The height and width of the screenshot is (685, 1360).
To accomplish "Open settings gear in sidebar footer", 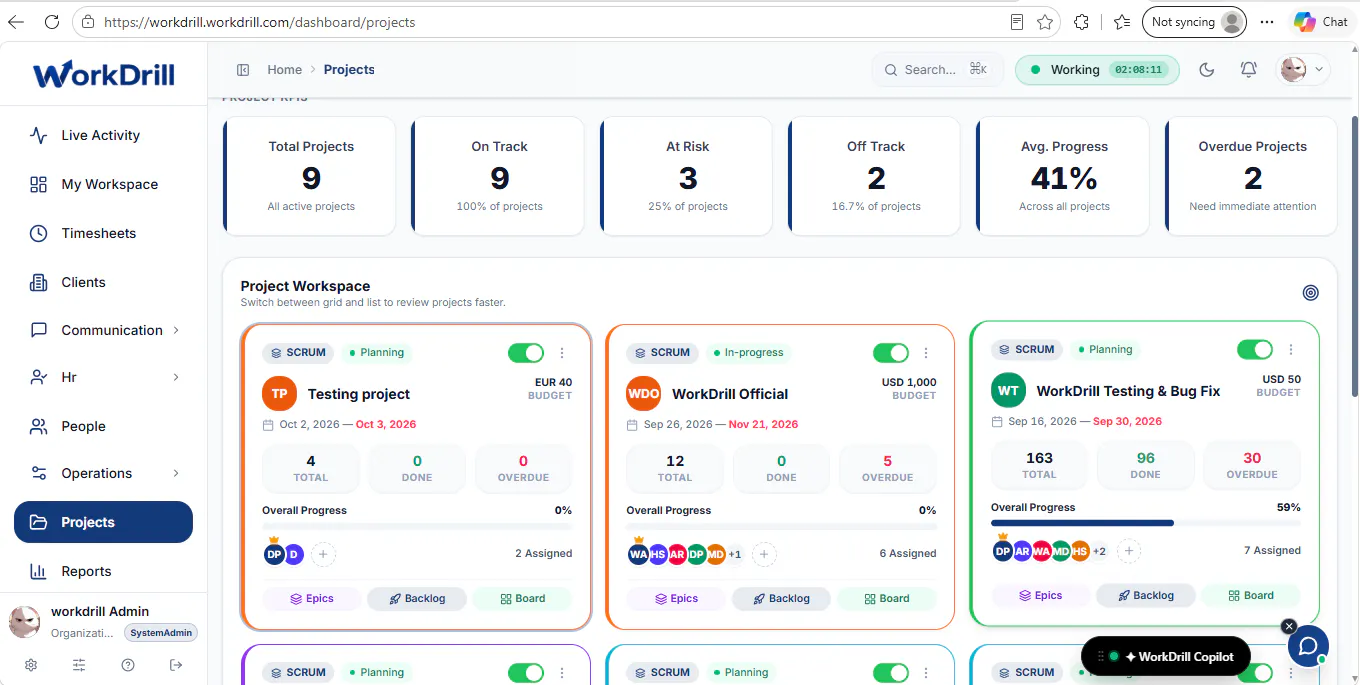I will point(31,665).
